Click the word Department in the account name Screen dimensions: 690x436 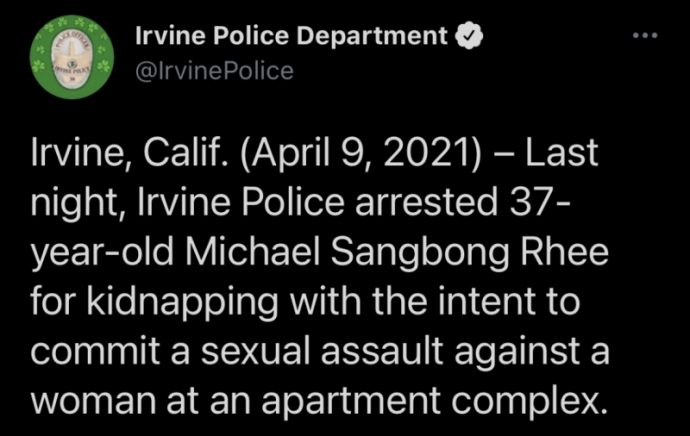coord(372,36)
